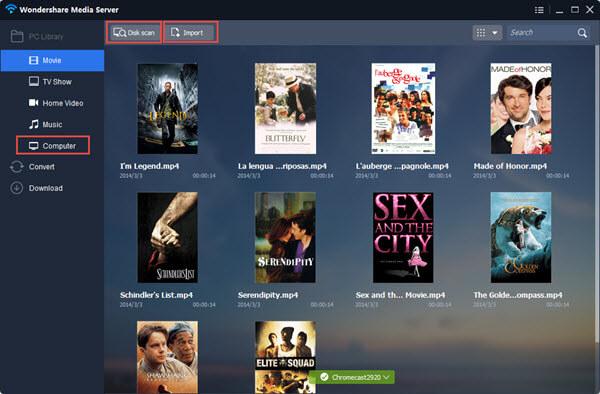Click the Wondershare Wi-Fi logo icon
This screenshot has width=600, height=394.
(11, 8)
